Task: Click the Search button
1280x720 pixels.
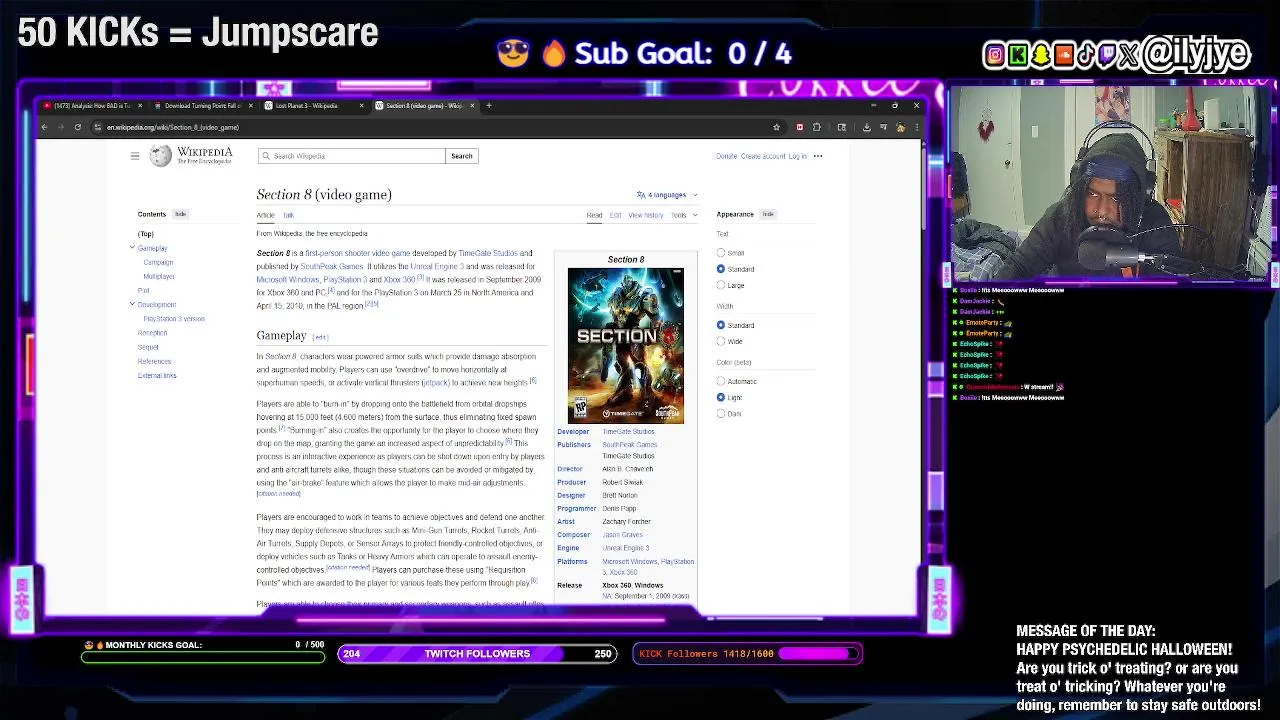Action: (x=461, y=156)
